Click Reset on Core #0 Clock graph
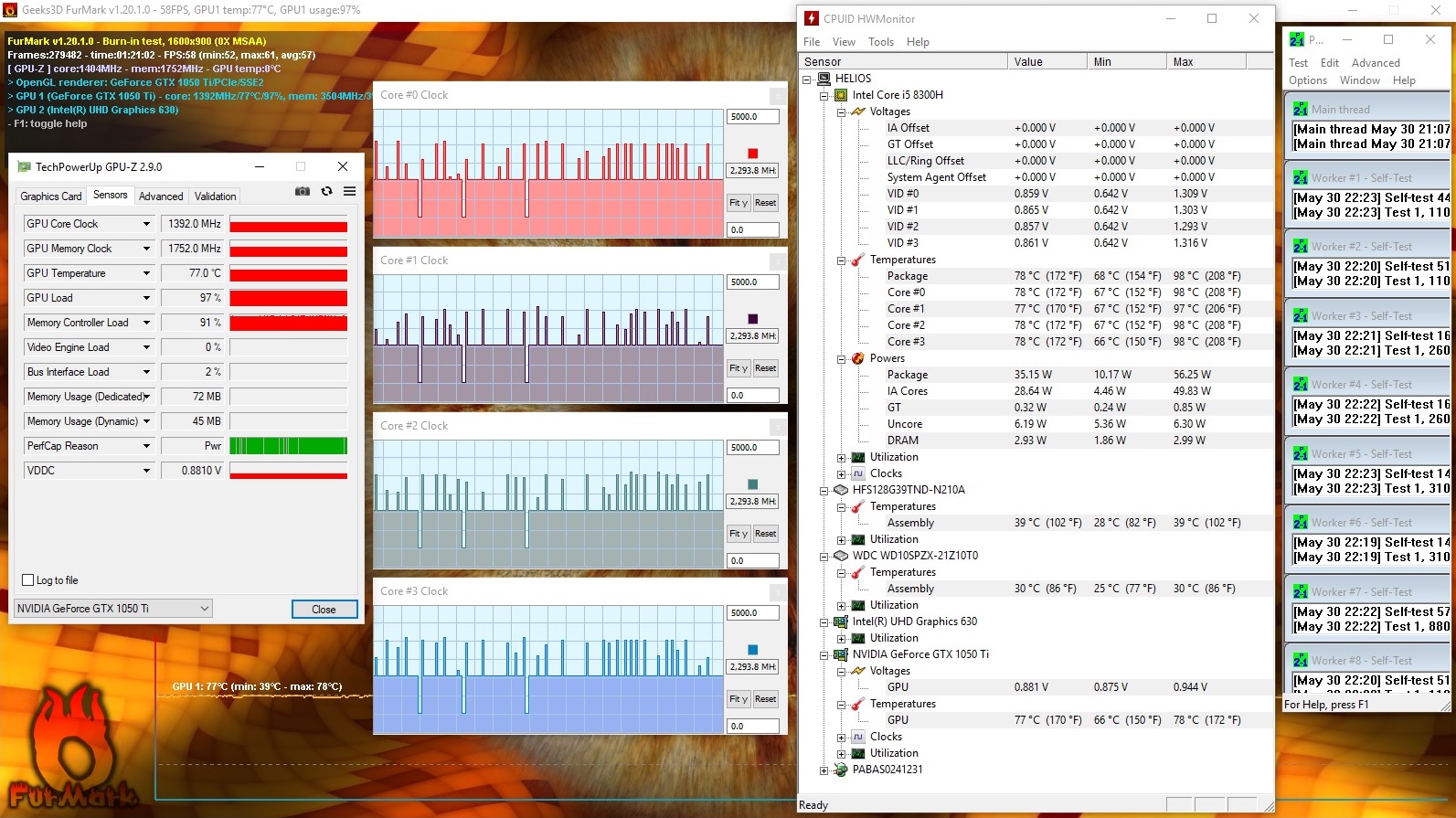 pyautogui.click(x=766, y=203)
